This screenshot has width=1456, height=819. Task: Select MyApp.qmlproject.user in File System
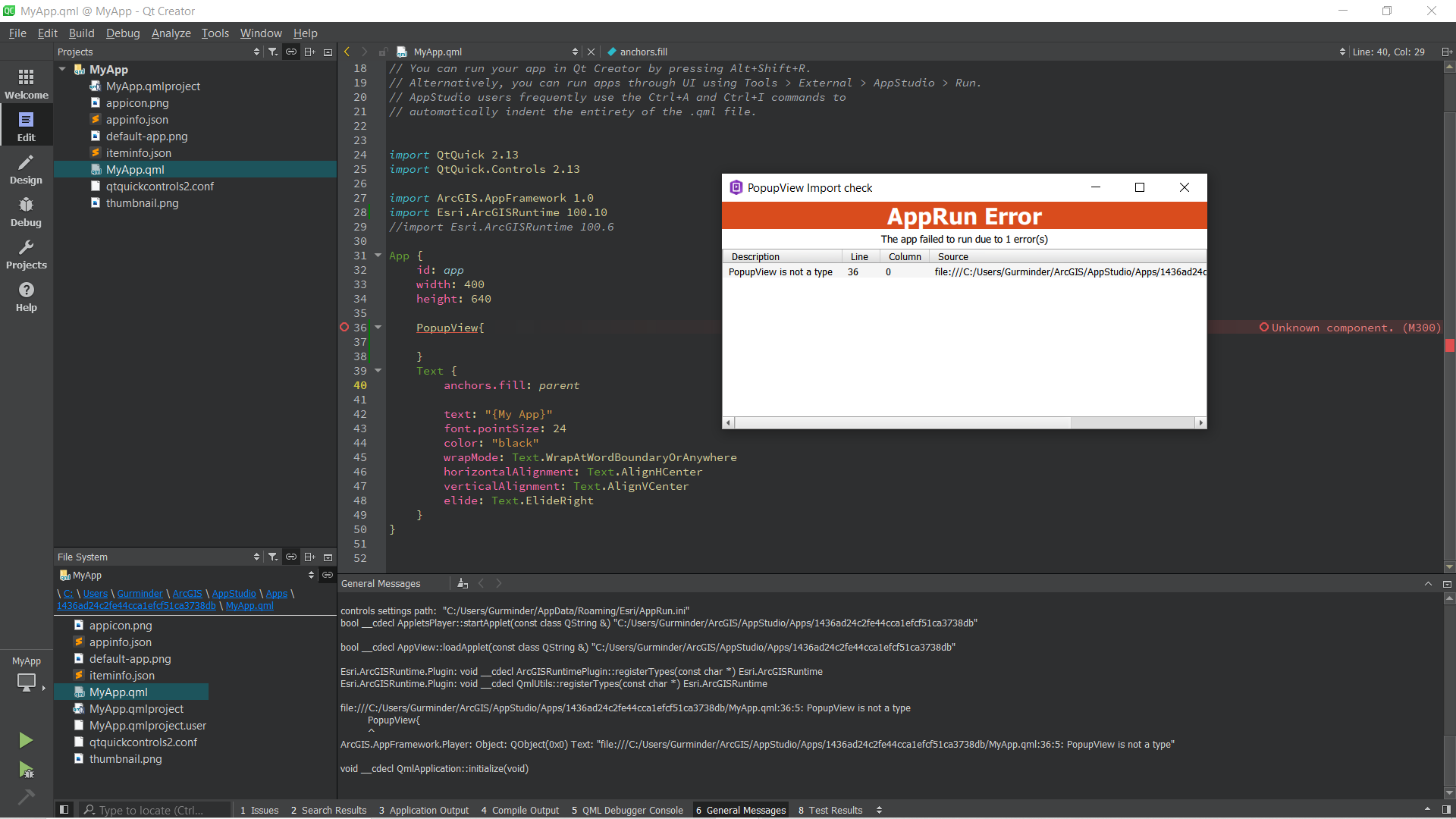[x=147, y=726]
